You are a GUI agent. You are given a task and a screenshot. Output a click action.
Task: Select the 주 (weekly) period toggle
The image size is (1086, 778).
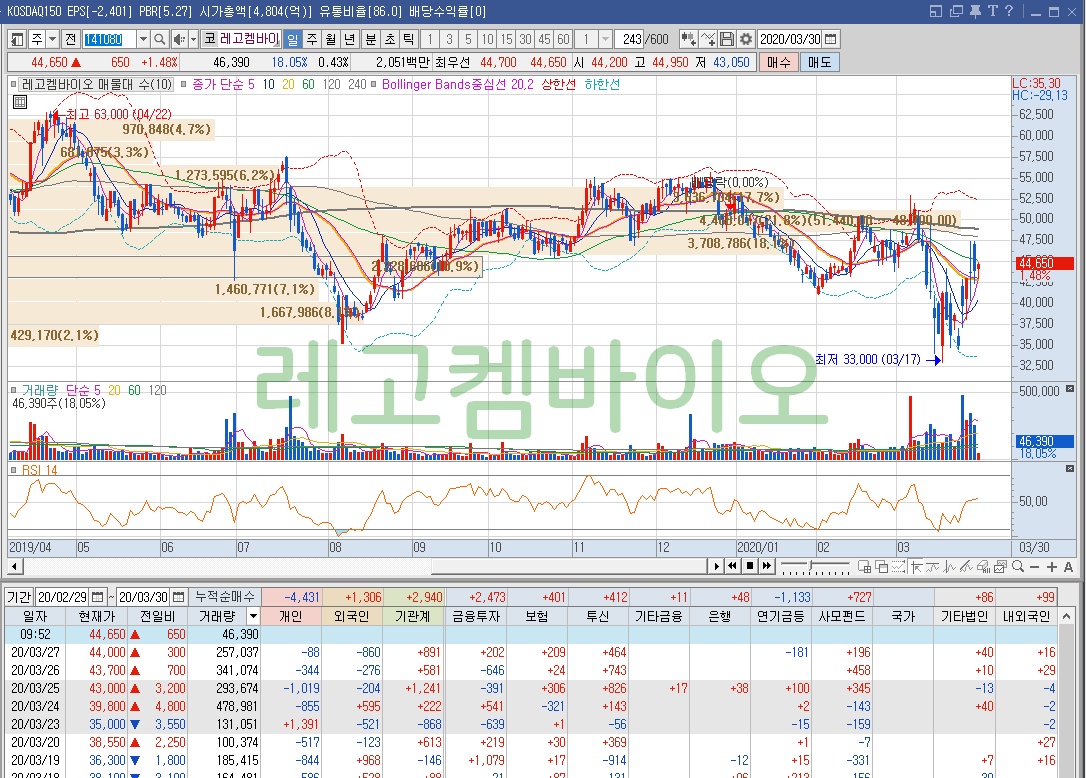click(x=312, y=39)
